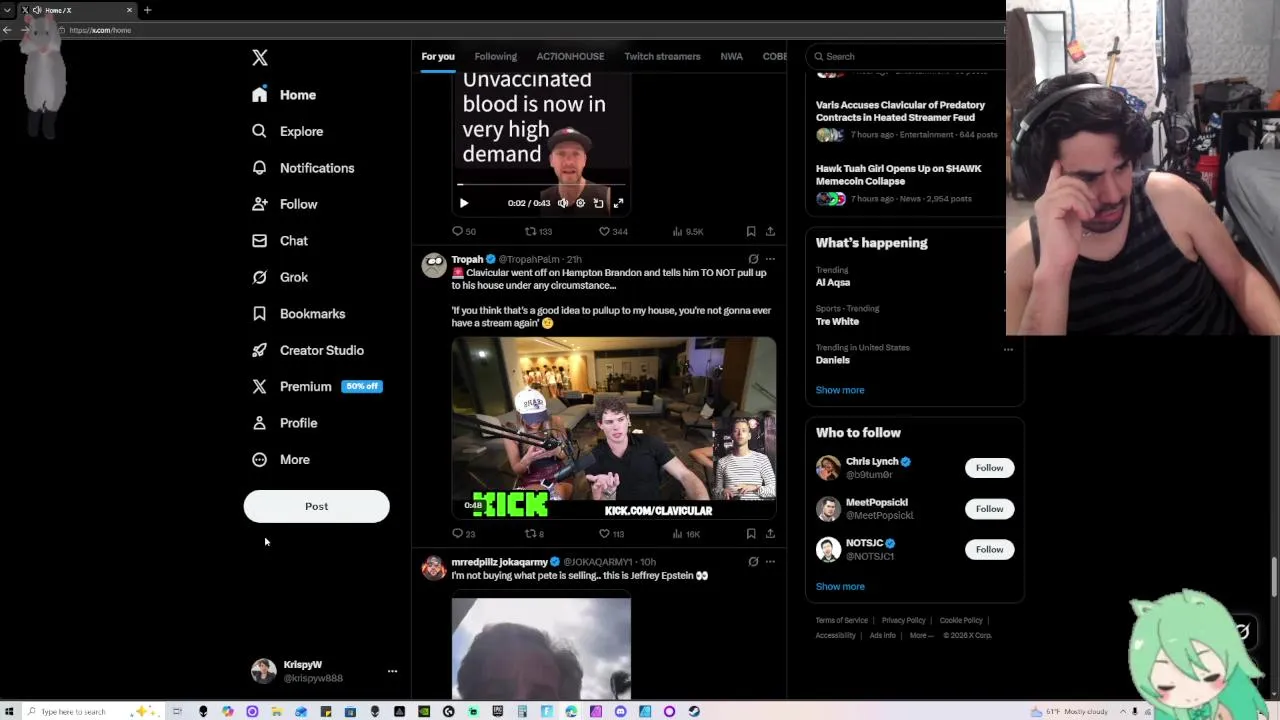The width and height of the screenshot is (1280, 720).
Task: Follow Chris Lynch
Action: pyautogui.click(x=989, y=468)
